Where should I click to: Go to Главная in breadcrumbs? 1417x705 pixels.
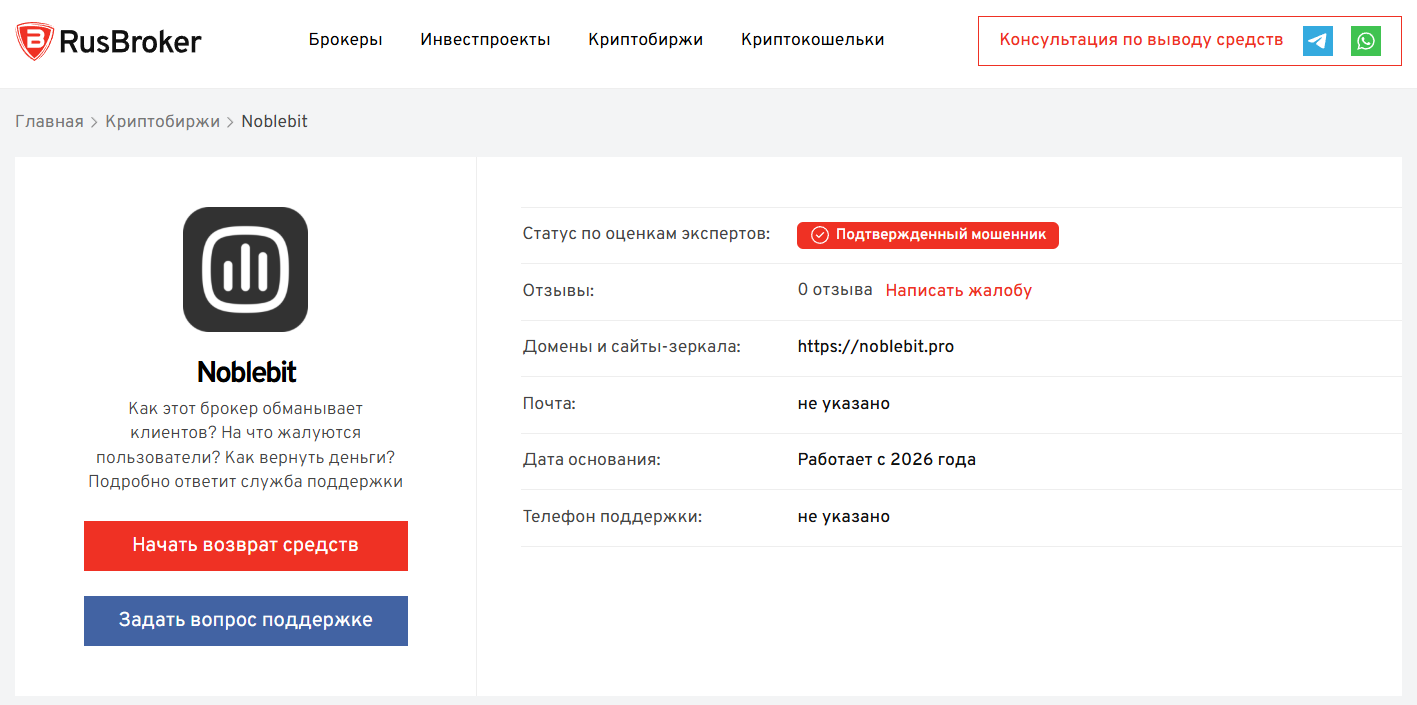click(49, 122)
